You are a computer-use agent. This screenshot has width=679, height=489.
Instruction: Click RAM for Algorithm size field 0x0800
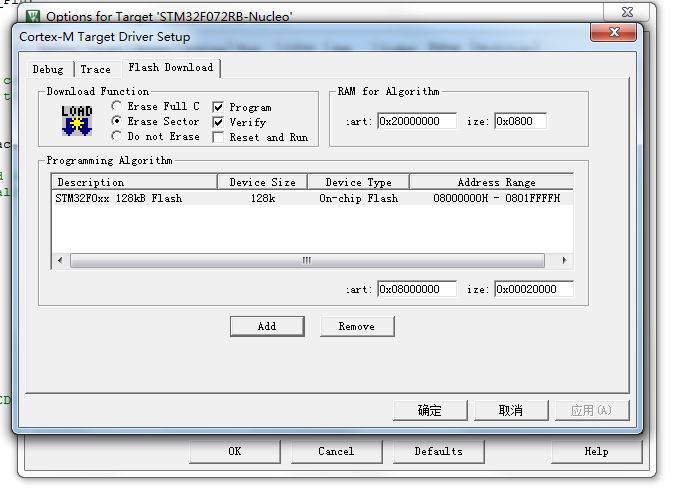(520, 121)
